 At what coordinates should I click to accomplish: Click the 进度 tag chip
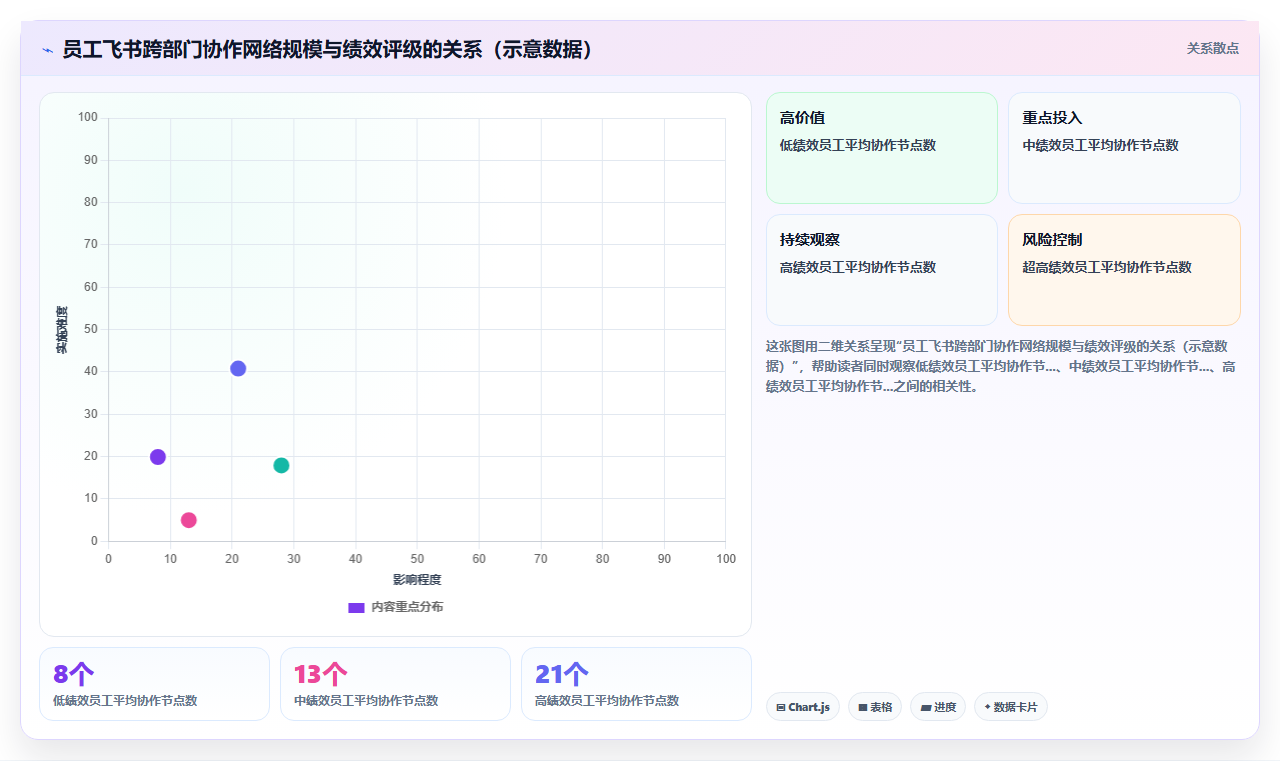938,707
